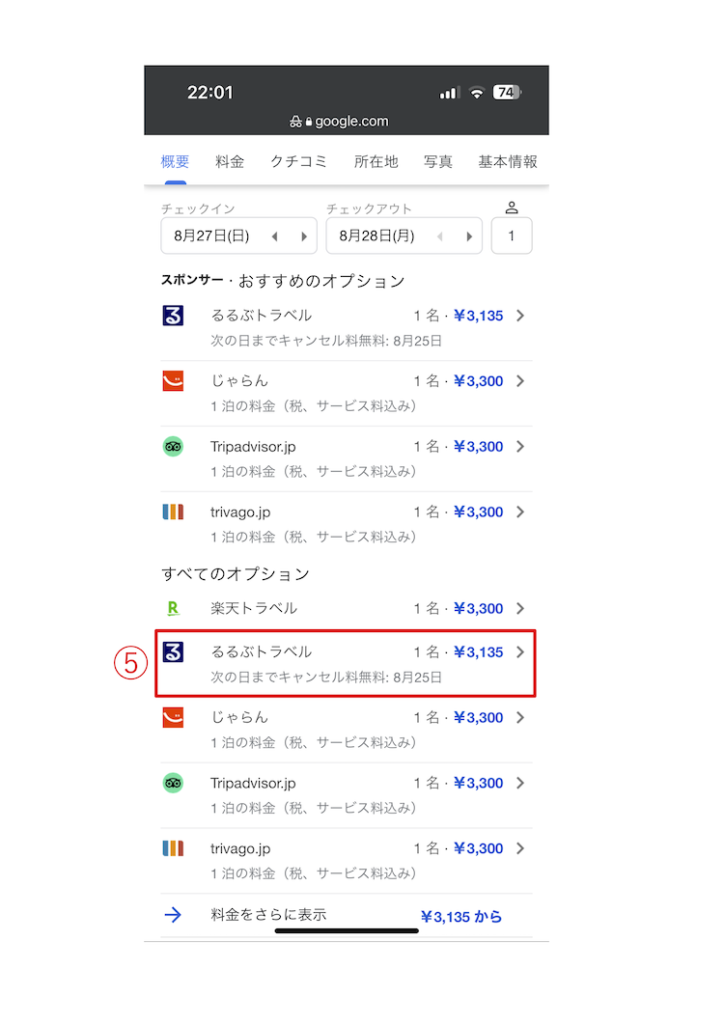Screen dimensions: 724x1024
Task: Click the Wi-Fi status icon
Action: [477, 93]
